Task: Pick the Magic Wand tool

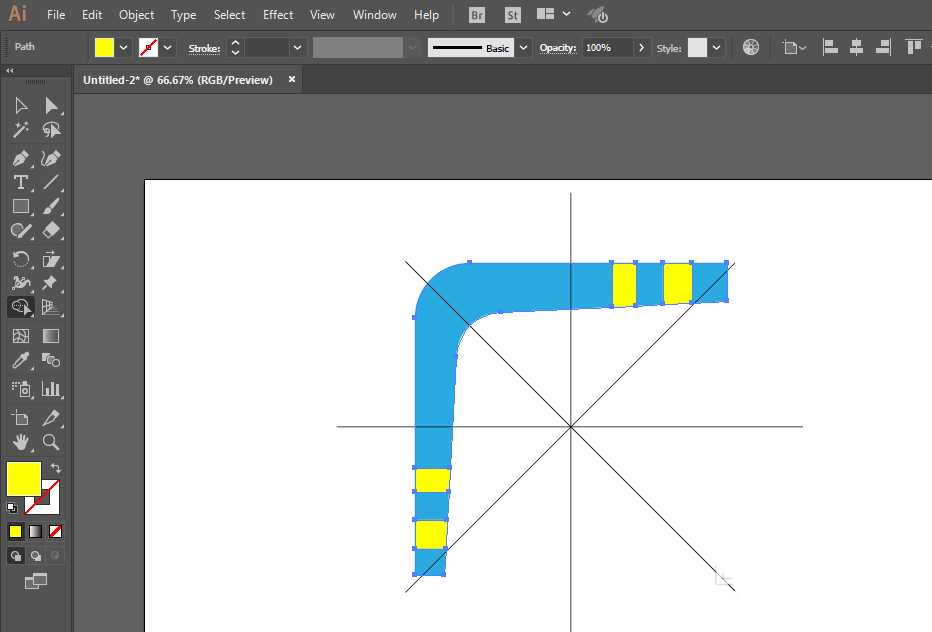Action: 20,130
